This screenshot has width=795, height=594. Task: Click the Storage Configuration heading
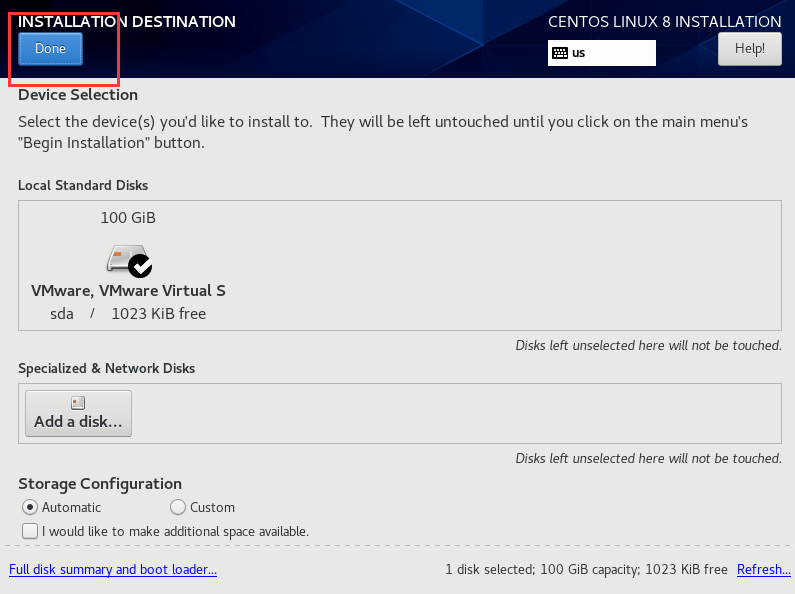pyautogui.click(x=100, y=484)
